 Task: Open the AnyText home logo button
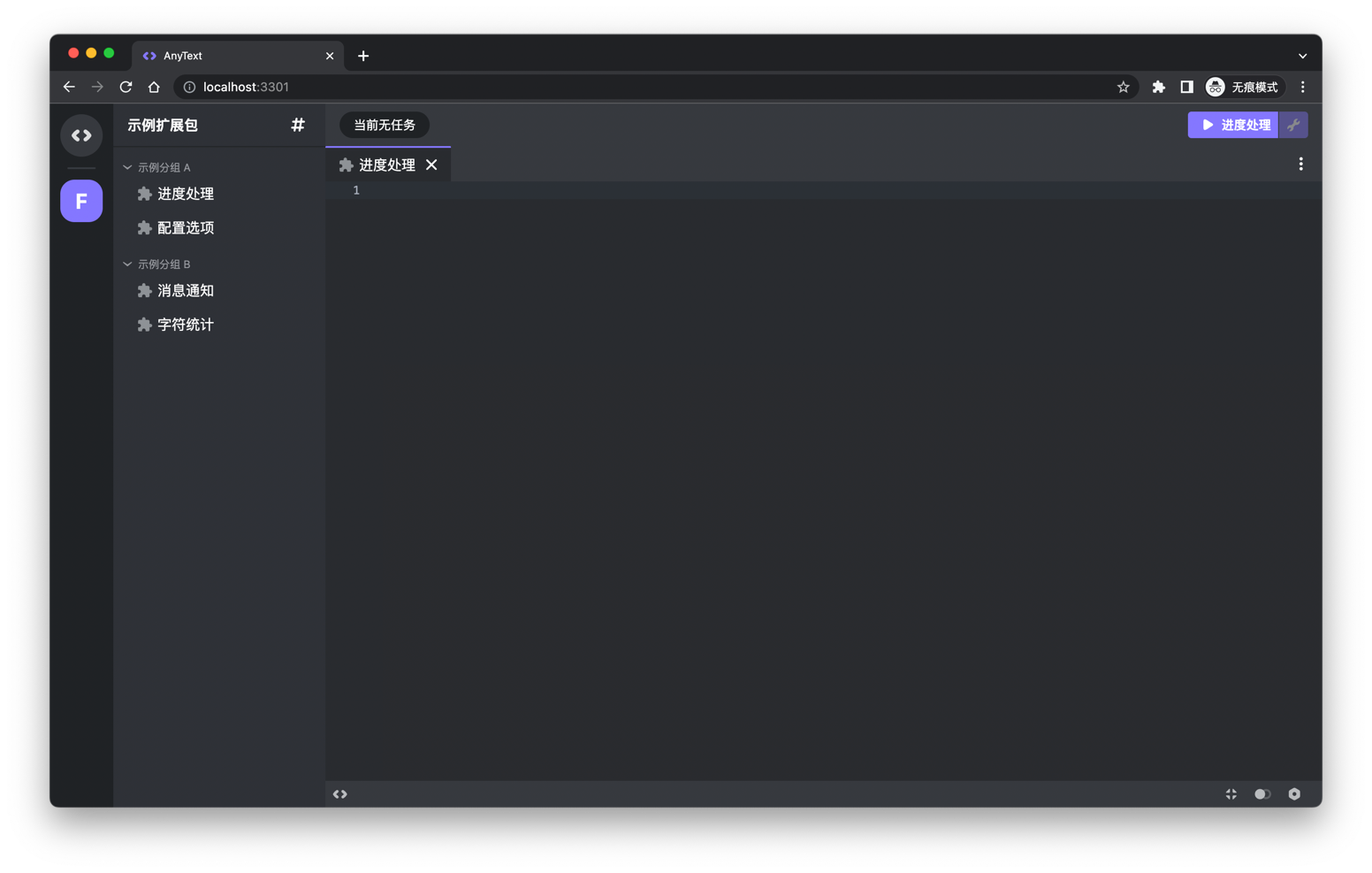pyautogui.click(x=81, y=135)
